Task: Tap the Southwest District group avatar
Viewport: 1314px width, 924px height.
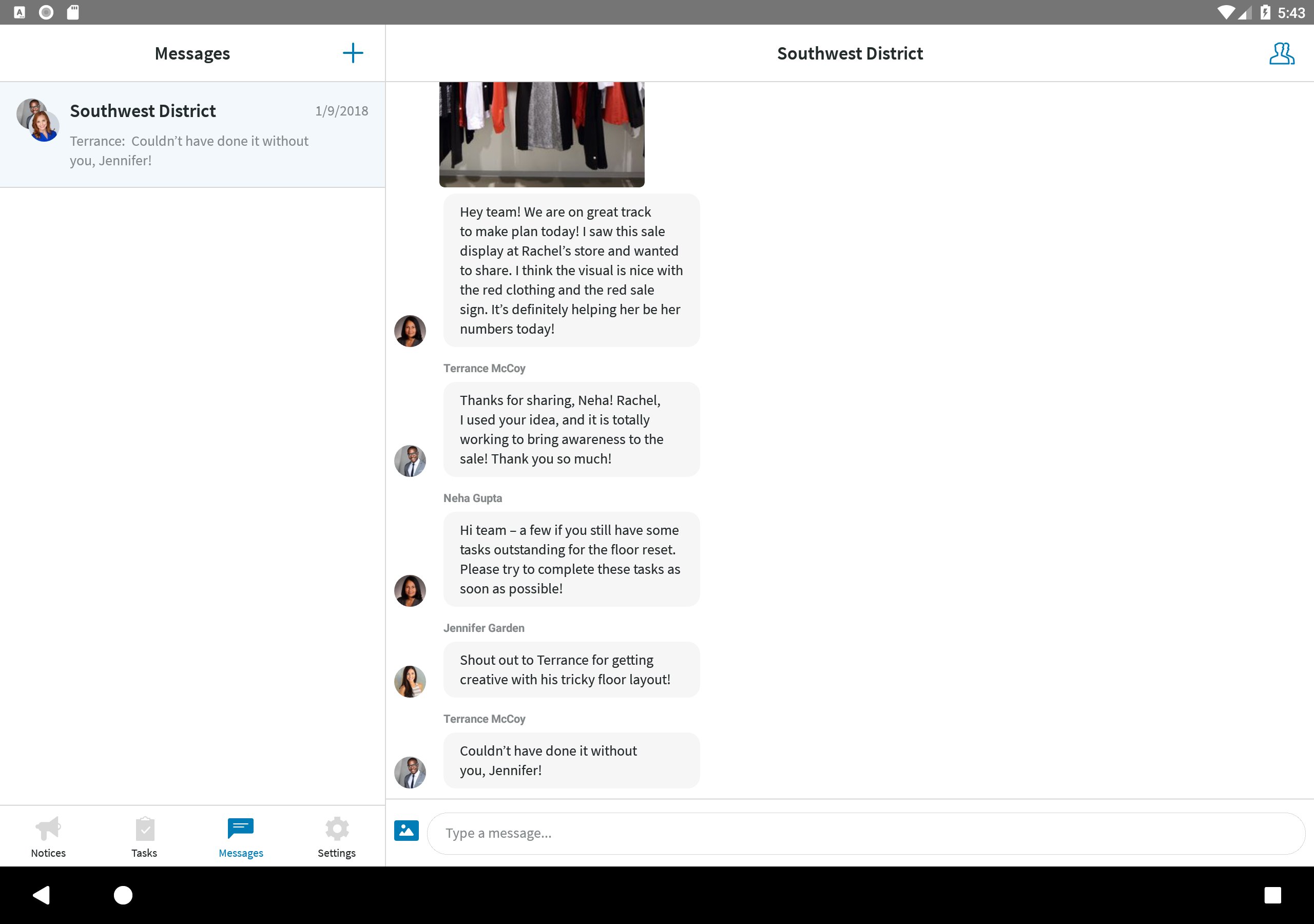Action: tap(38, 120)
